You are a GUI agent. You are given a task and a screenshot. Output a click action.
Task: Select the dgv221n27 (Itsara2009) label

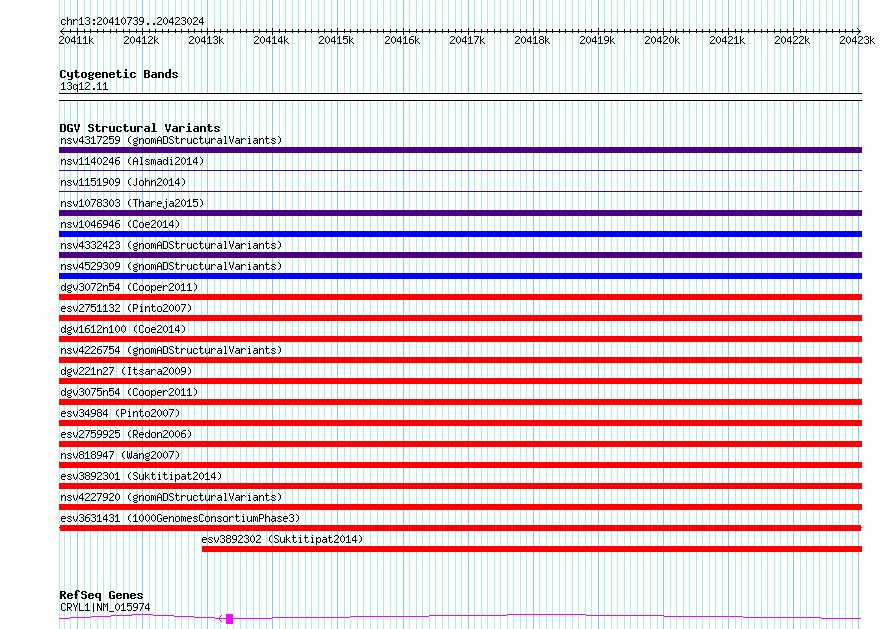[126, 371]
